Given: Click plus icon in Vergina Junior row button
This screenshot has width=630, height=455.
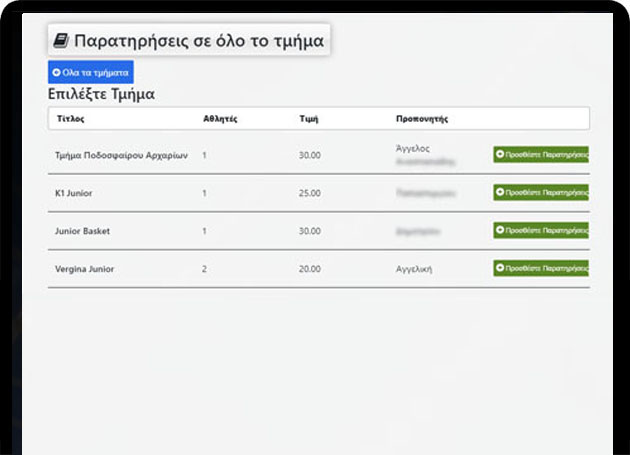Looking at the screenshot, I should 500,268.
